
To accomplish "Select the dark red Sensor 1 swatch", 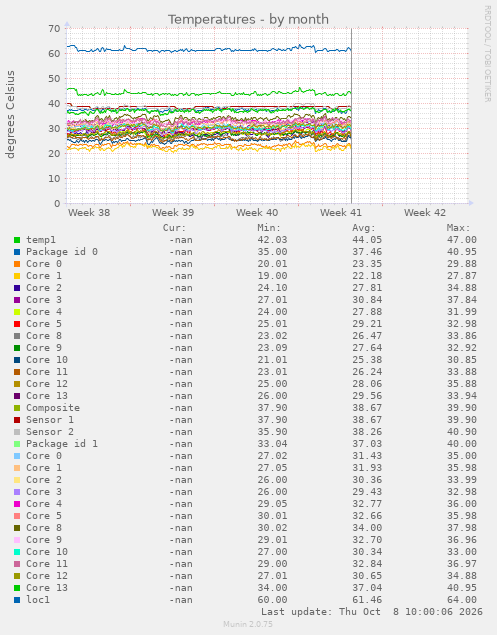I will 17,420.
